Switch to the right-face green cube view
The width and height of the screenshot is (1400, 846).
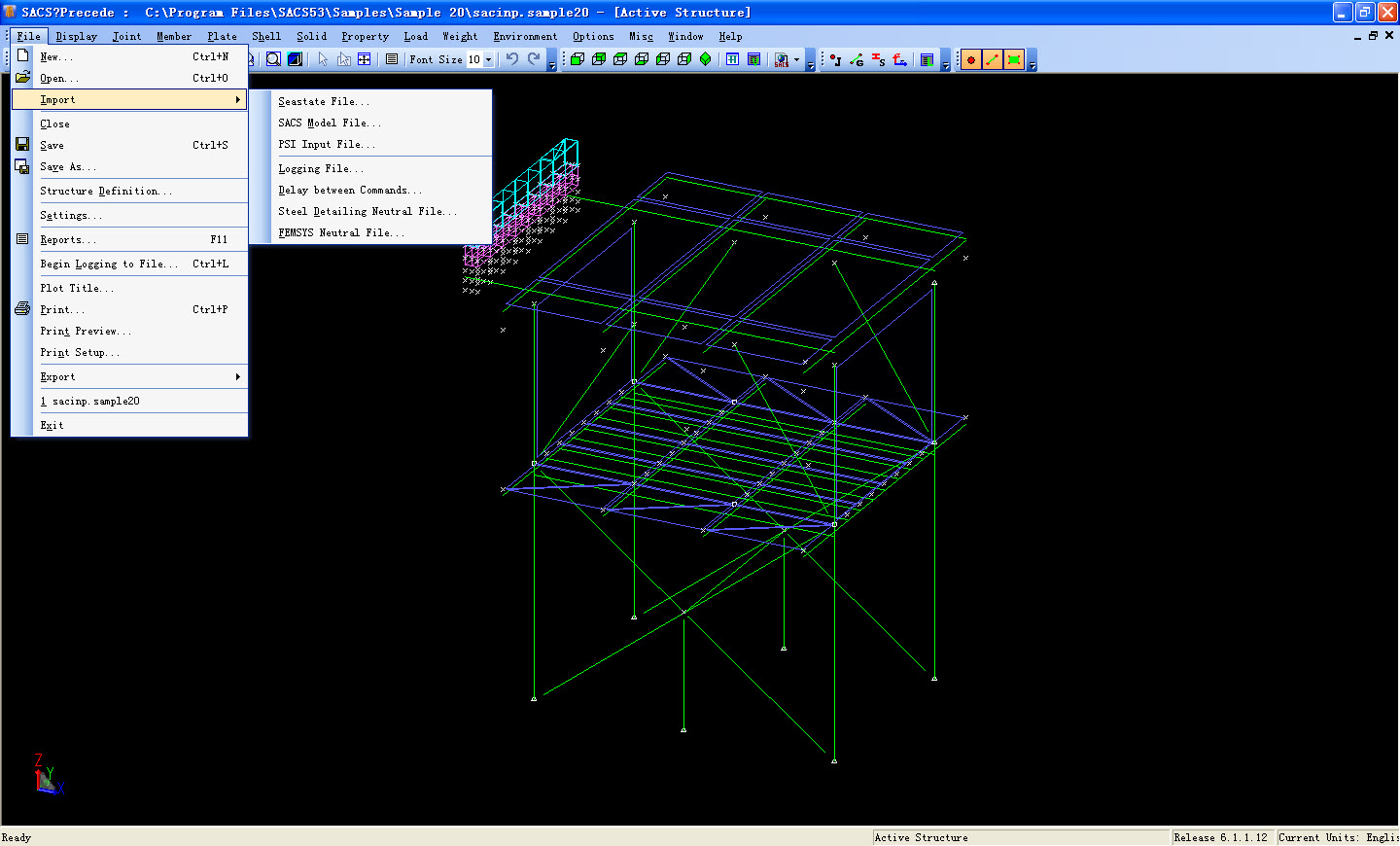tap(684, 59)
